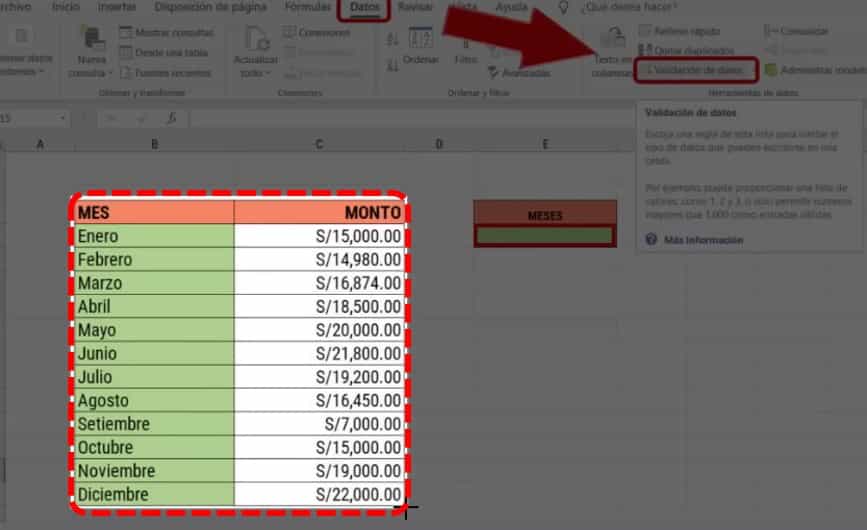
Task: Open the Filtro tool
Action: click(x=466, y=52)
